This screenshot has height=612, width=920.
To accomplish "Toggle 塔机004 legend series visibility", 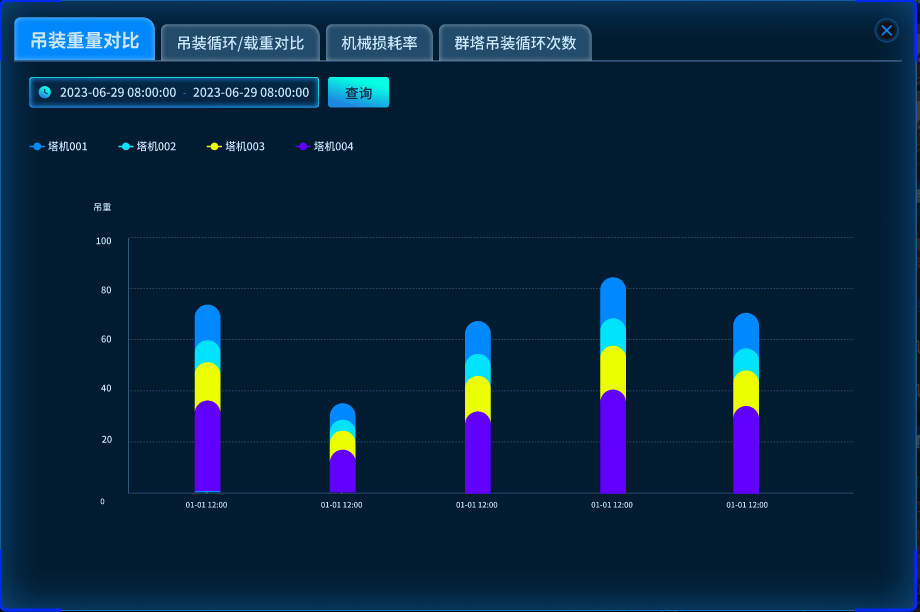I will click(325, 146).
